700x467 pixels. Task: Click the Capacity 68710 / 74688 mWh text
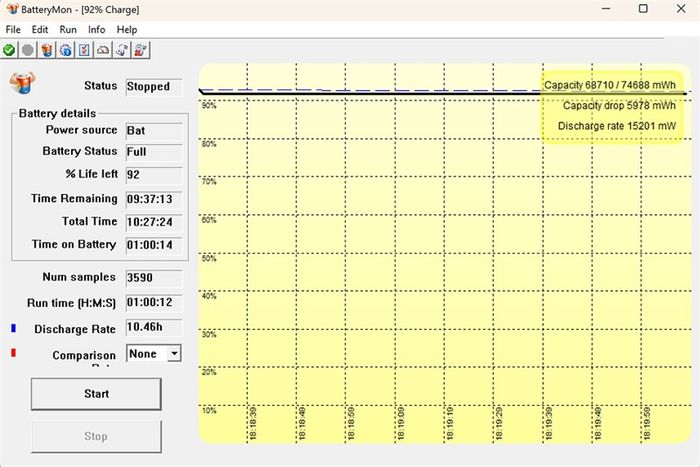coord(610,85)
